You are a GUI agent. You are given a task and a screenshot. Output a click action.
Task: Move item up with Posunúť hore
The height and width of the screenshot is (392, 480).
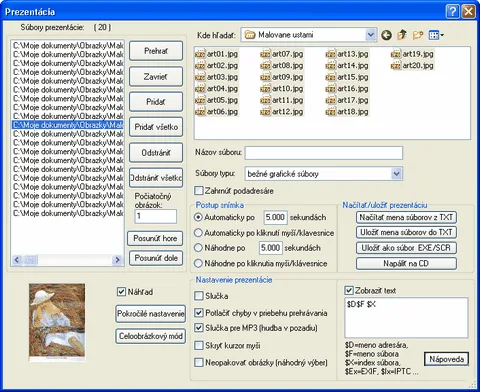[x=155, y=238]
